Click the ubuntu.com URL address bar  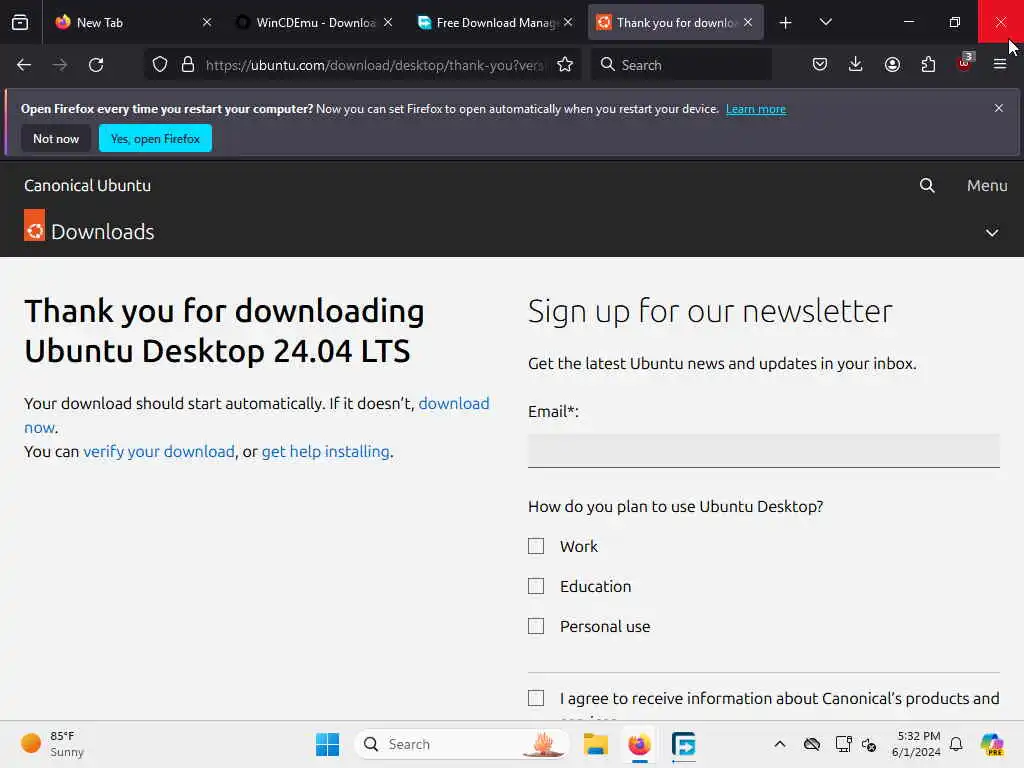[x=374, y=65]
